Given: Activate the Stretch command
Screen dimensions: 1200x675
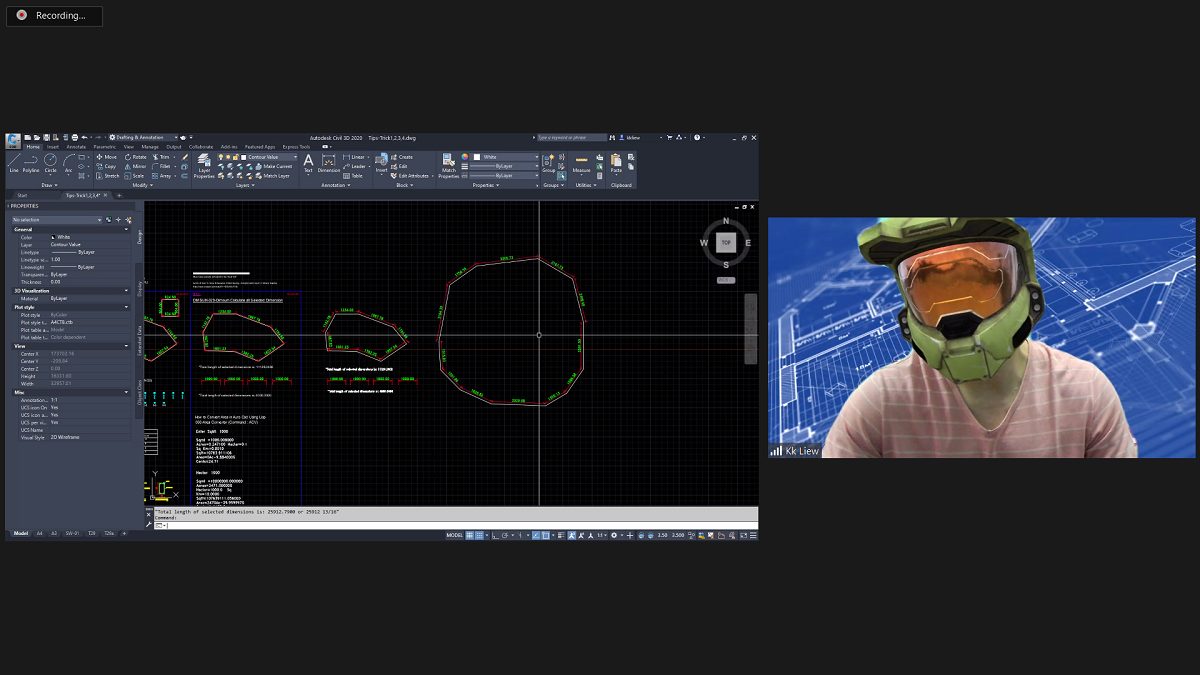Looking at the screenshot, I should click(107, 176).
